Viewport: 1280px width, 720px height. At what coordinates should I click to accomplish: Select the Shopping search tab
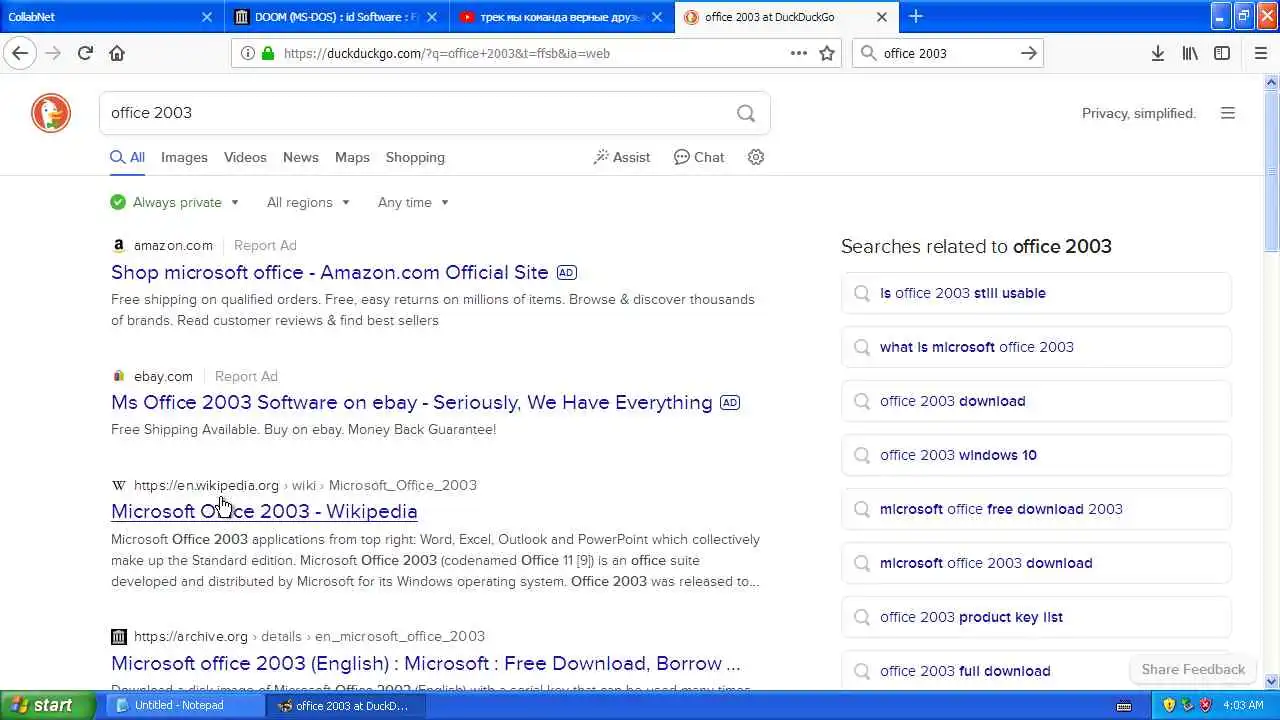pos(415,157)
